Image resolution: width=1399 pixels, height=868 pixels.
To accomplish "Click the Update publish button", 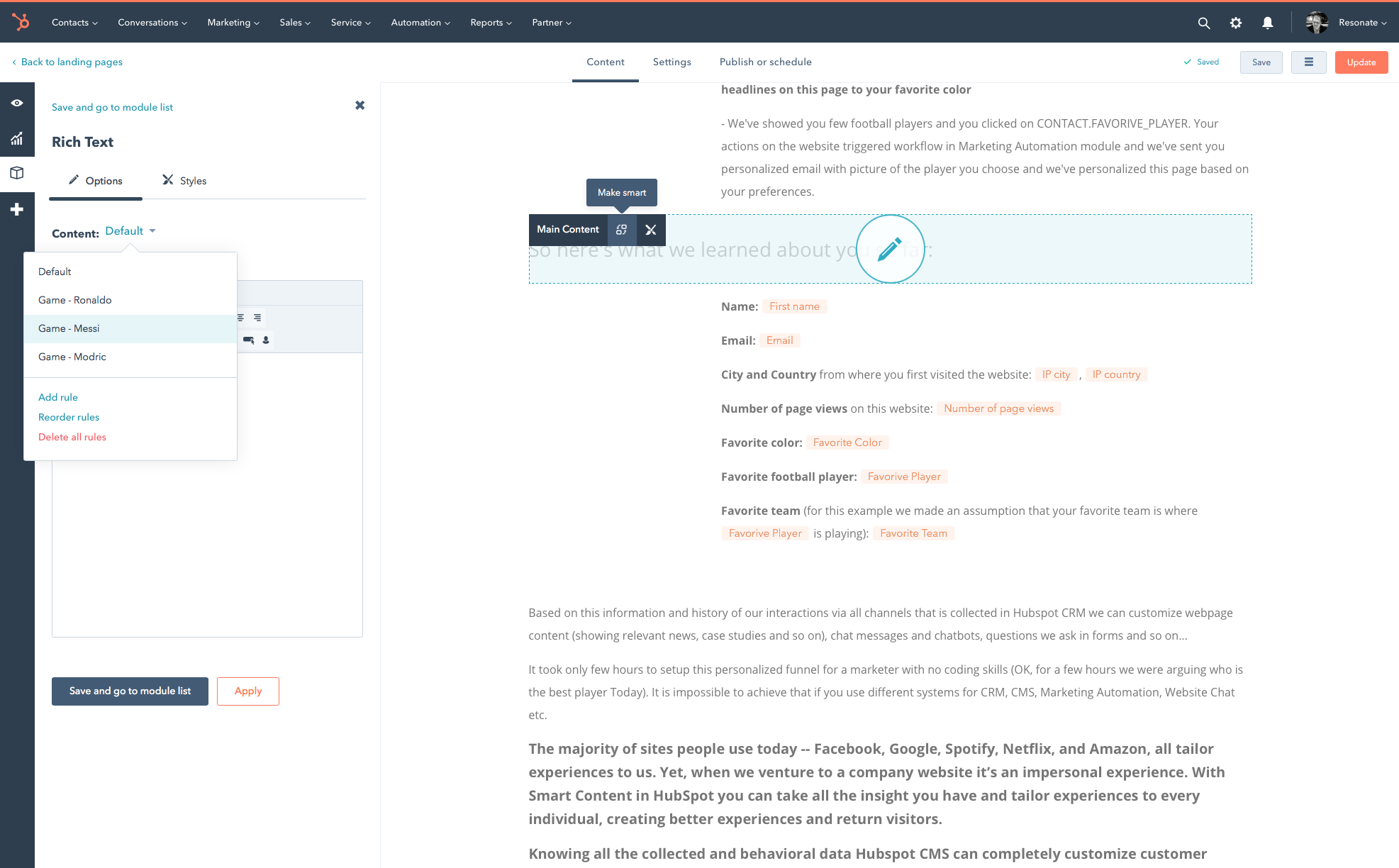I will point(1363,61).
